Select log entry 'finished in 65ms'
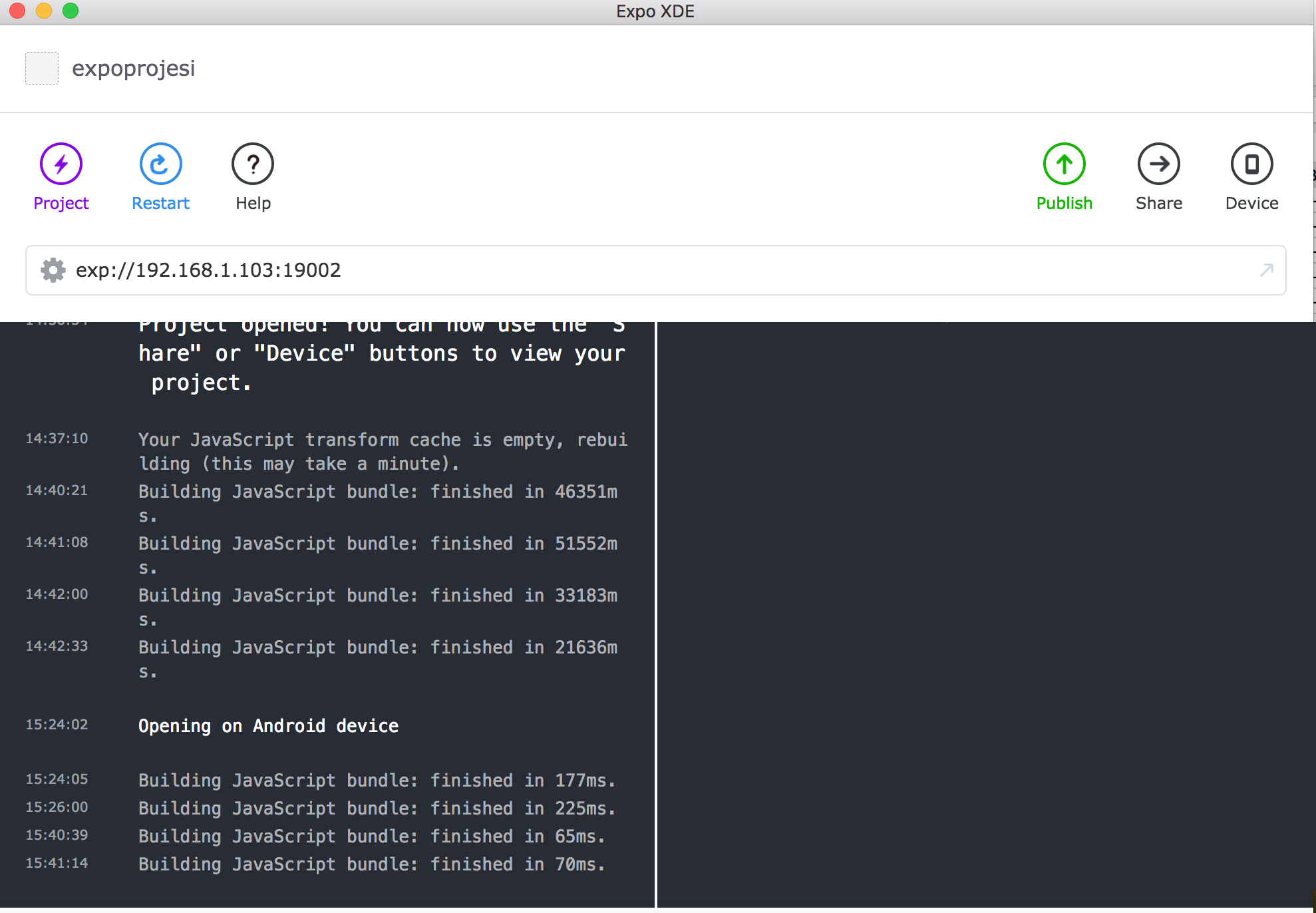Viewport: 1316px width, 913px height. click(x=372, y=836)
